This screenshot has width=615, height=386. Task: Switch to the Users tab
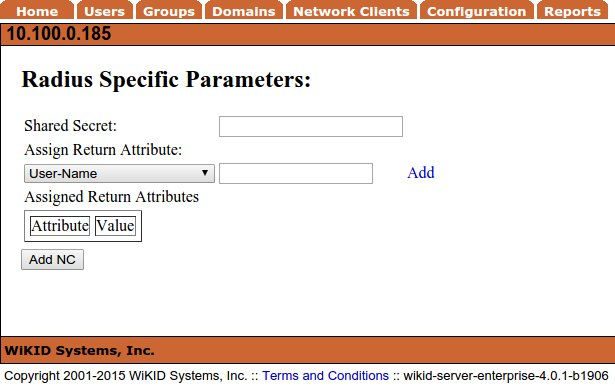pyautogui.click(x=104, y=11)
